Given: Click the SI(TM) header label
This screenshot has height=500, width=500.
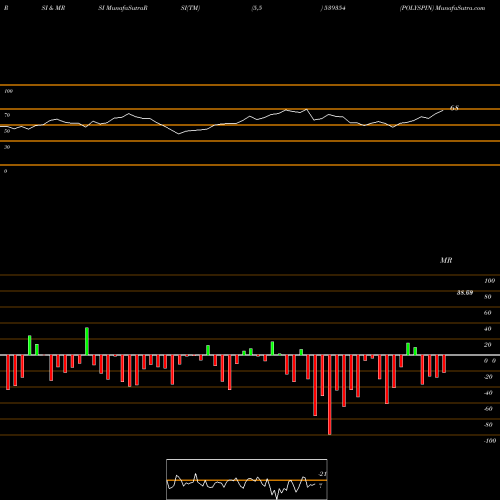Looking at the screenshot, I should pyautogui.click(x=190, y=8).
